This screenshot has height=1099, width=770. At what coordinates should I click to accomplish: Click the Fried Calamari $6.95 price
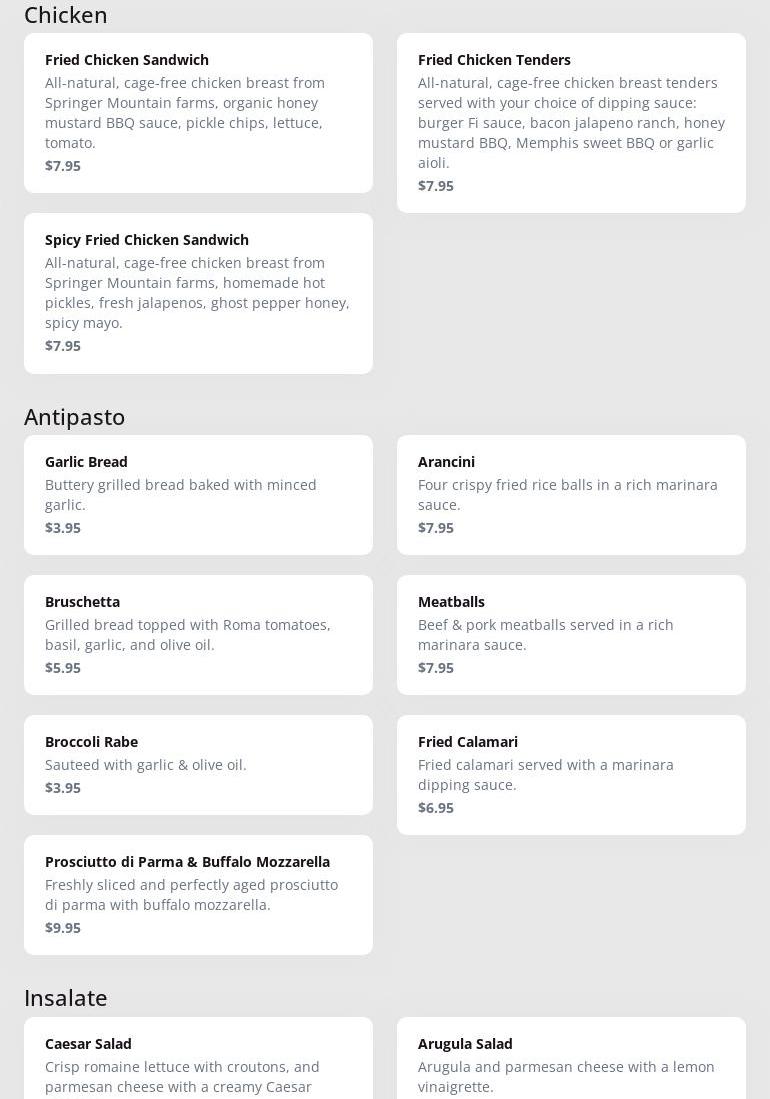point(436,807)
